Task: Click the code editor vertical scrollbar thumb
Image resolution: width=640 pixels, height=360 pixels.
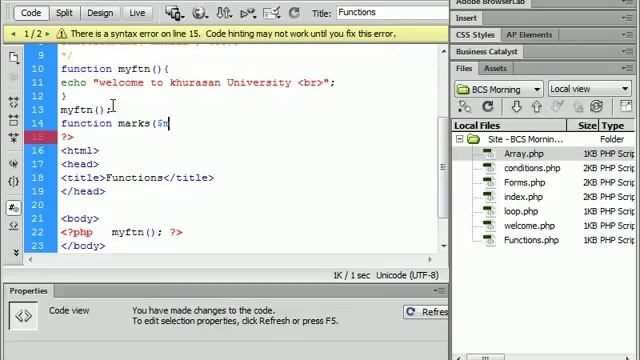Action: [443, 167]
